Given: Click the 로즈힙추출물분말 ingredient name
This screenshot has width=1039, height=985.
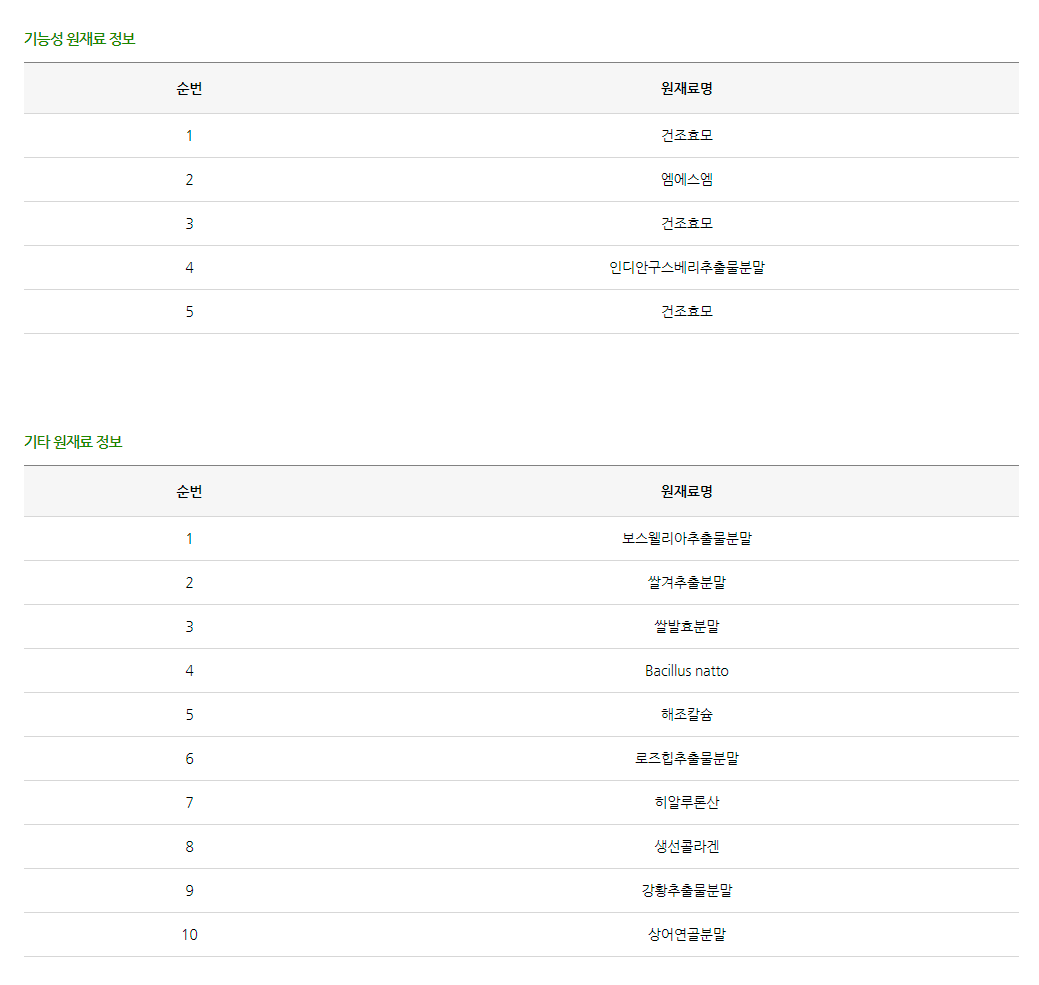Looking at the screenshot, I should pyautogui.click(x=686, y=759).
